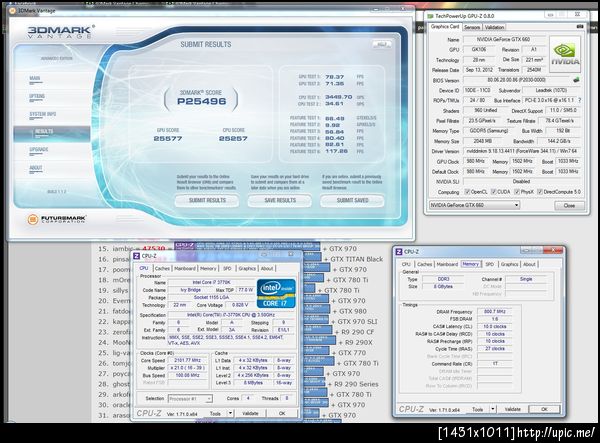Image resolution: width=600 pixels, height=443 pixels.
Task: Click the Intel Core i7 logo in CPU-Z
Action: [276, 293]
